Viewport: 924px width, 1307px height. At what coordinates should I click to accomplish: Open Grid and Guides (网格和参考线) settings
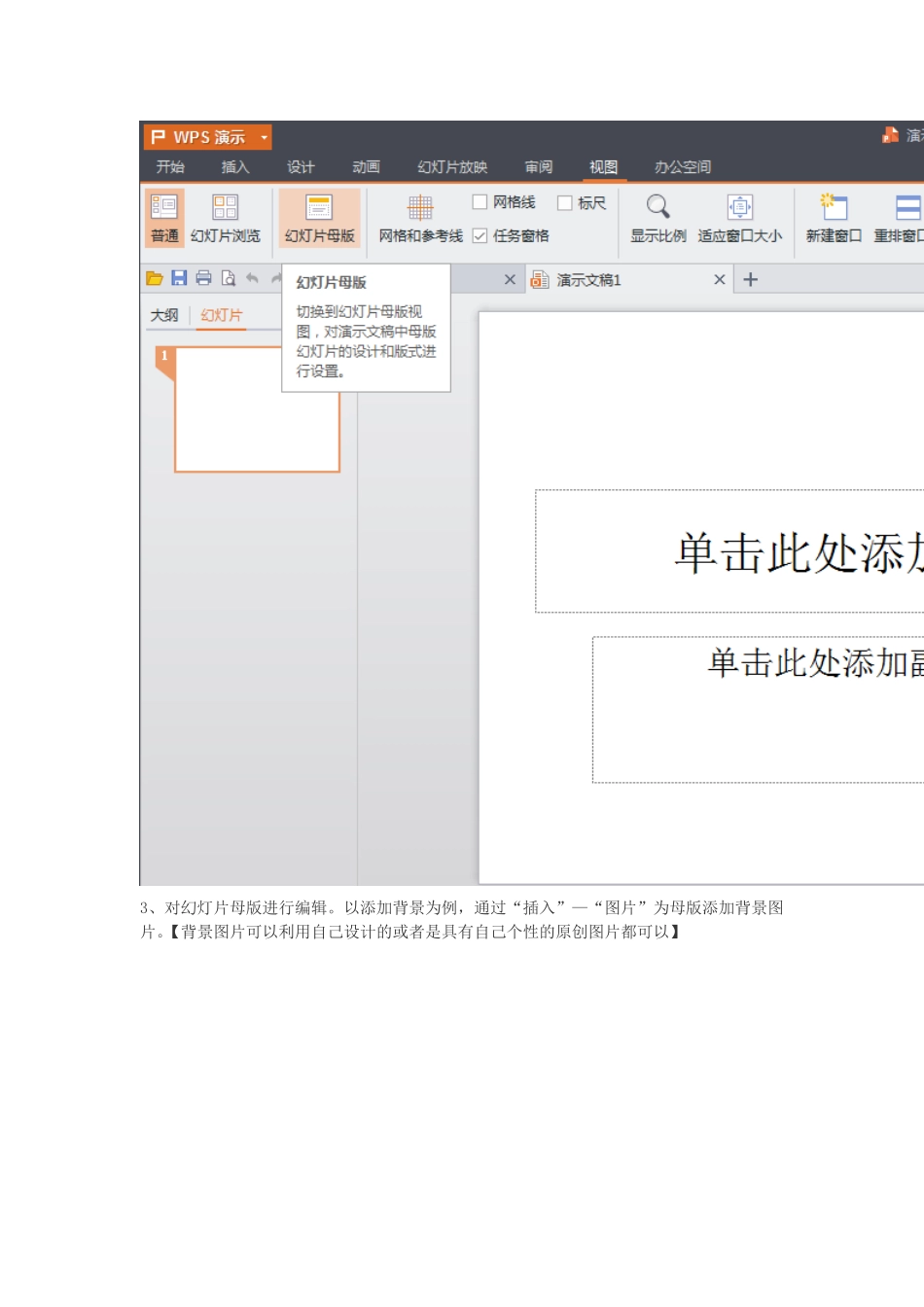[420, 207]
